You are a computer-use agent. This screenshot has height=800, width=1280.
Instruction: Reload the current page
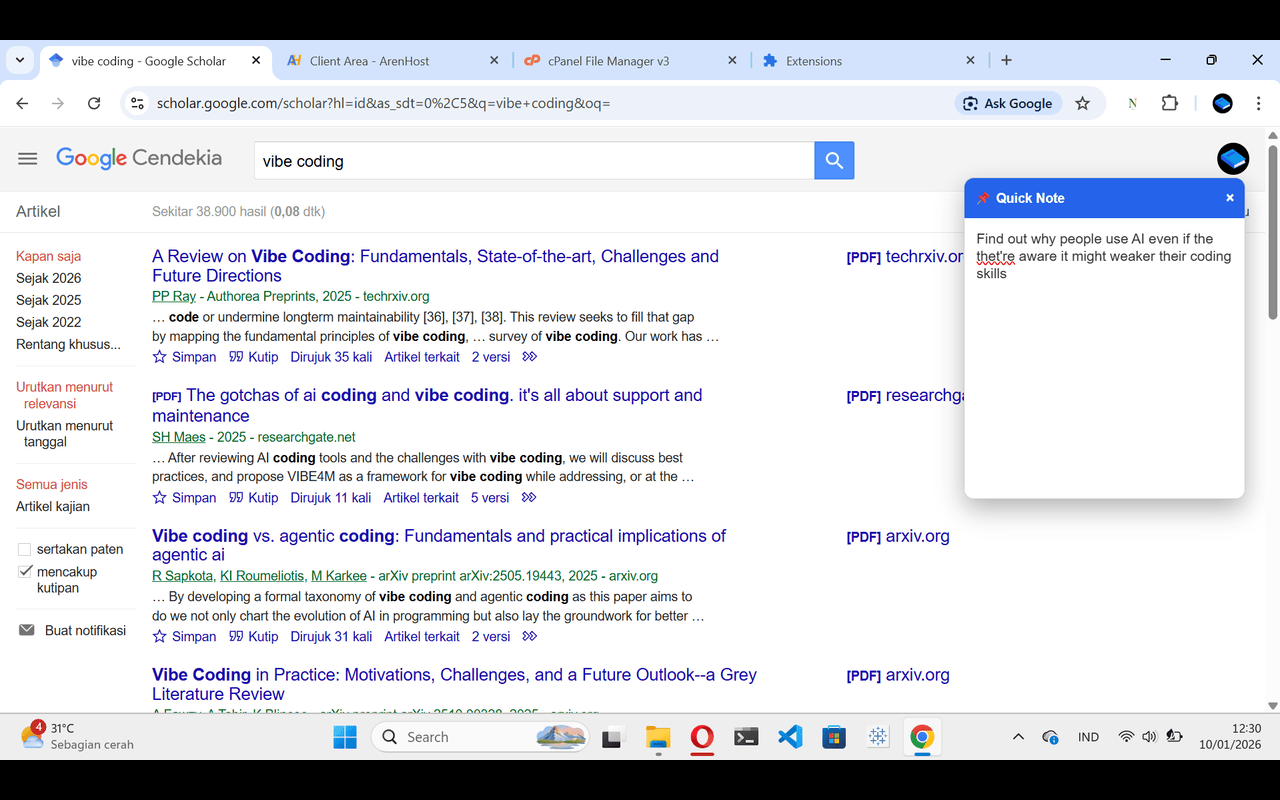click(x=94, y=103)
